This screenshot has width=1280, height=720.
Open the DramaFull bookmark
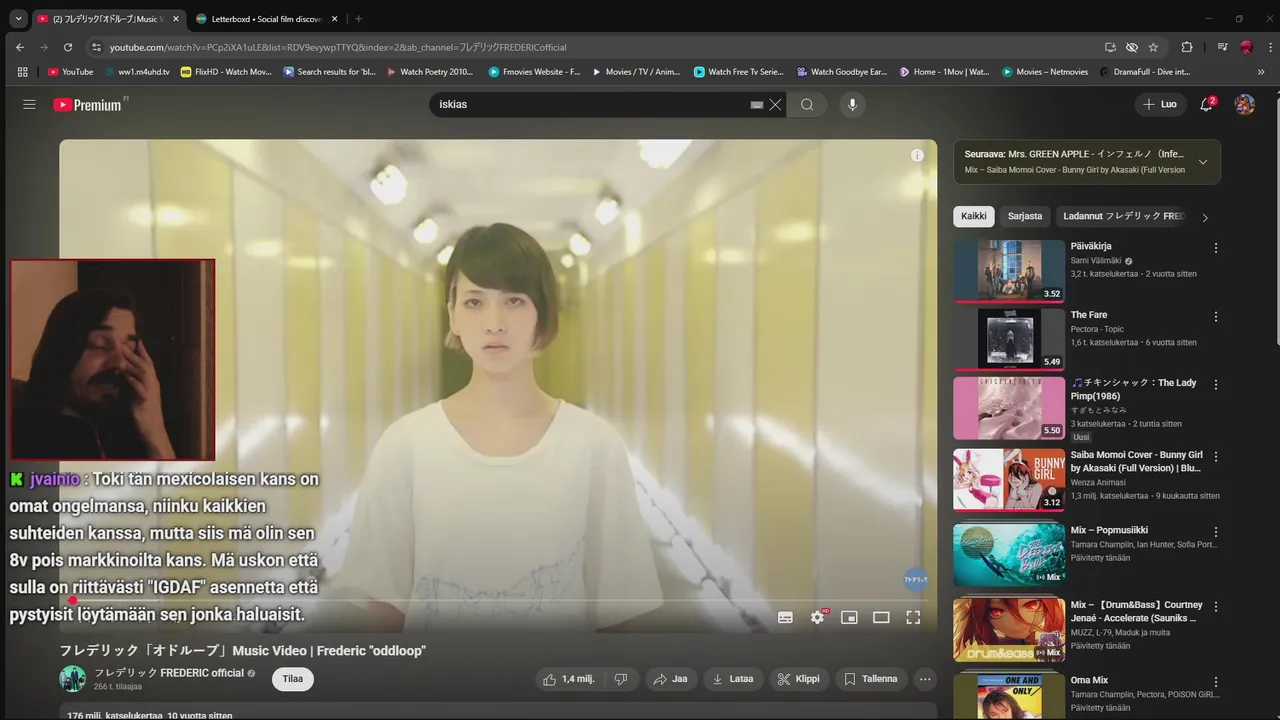coord(1145,72)
